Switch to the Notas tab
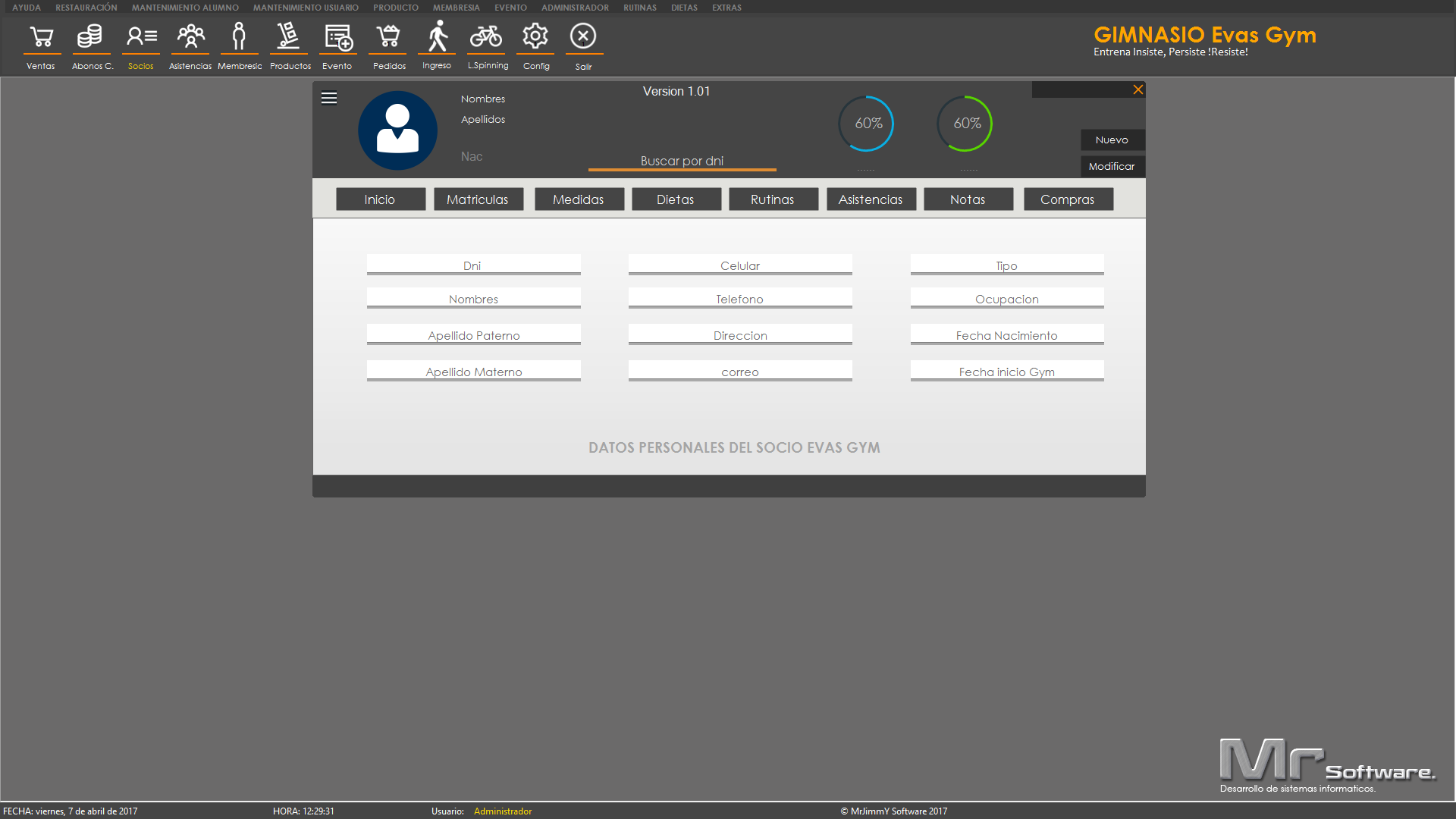This screenshot has width=1456, height=819. click(x=968, y=199)
